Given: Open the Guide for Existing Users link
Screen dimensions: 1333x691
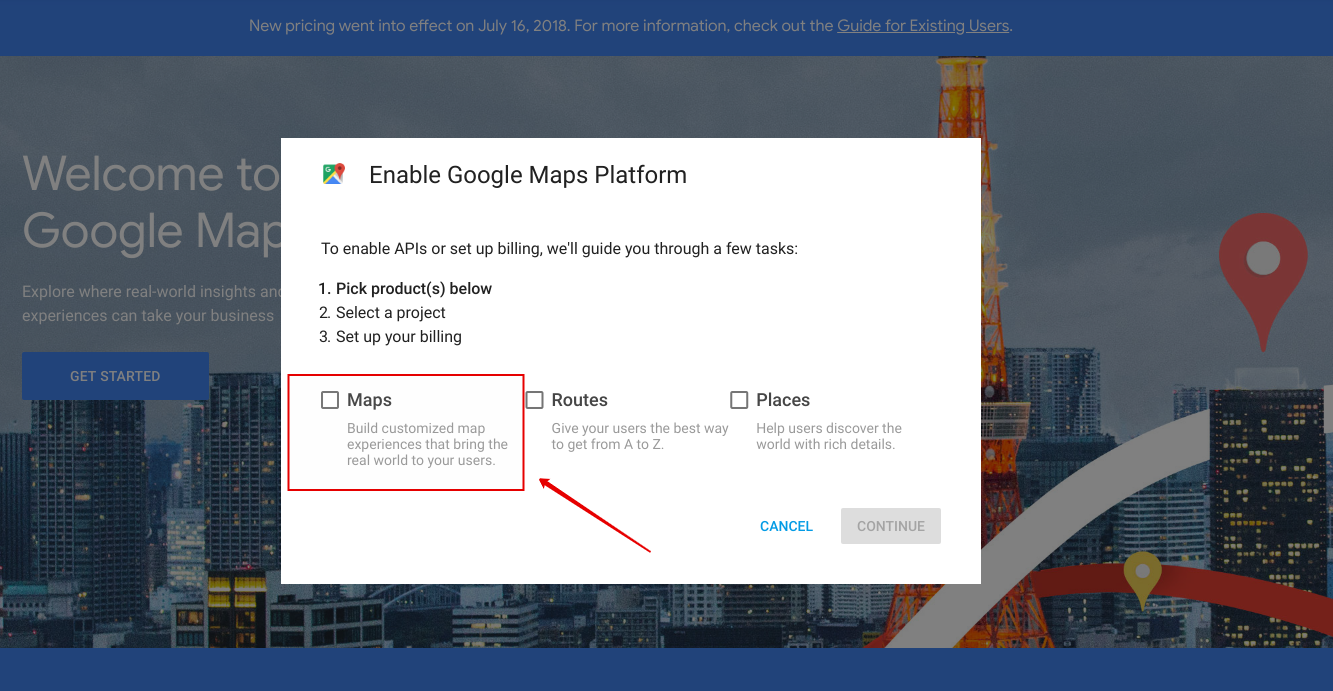Looking at the screenshot, I should click(921, 25).
